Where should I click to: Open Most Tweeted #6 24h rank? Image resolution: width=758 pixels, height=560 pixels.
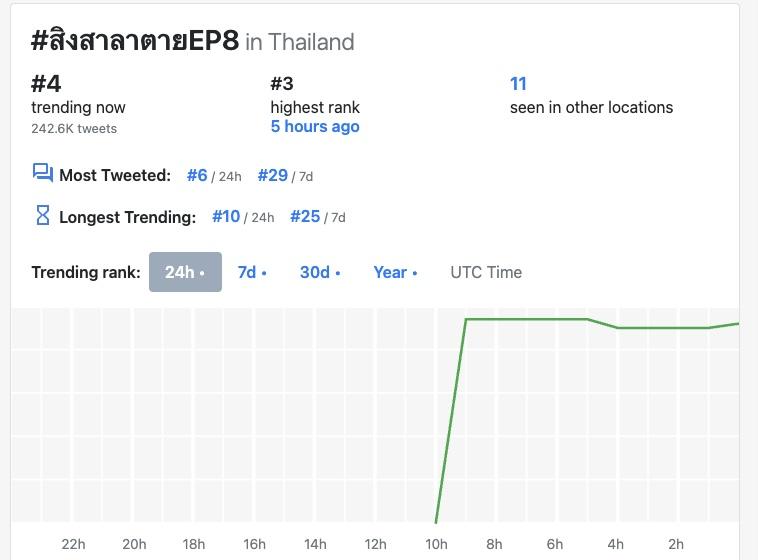click(197, 175)
